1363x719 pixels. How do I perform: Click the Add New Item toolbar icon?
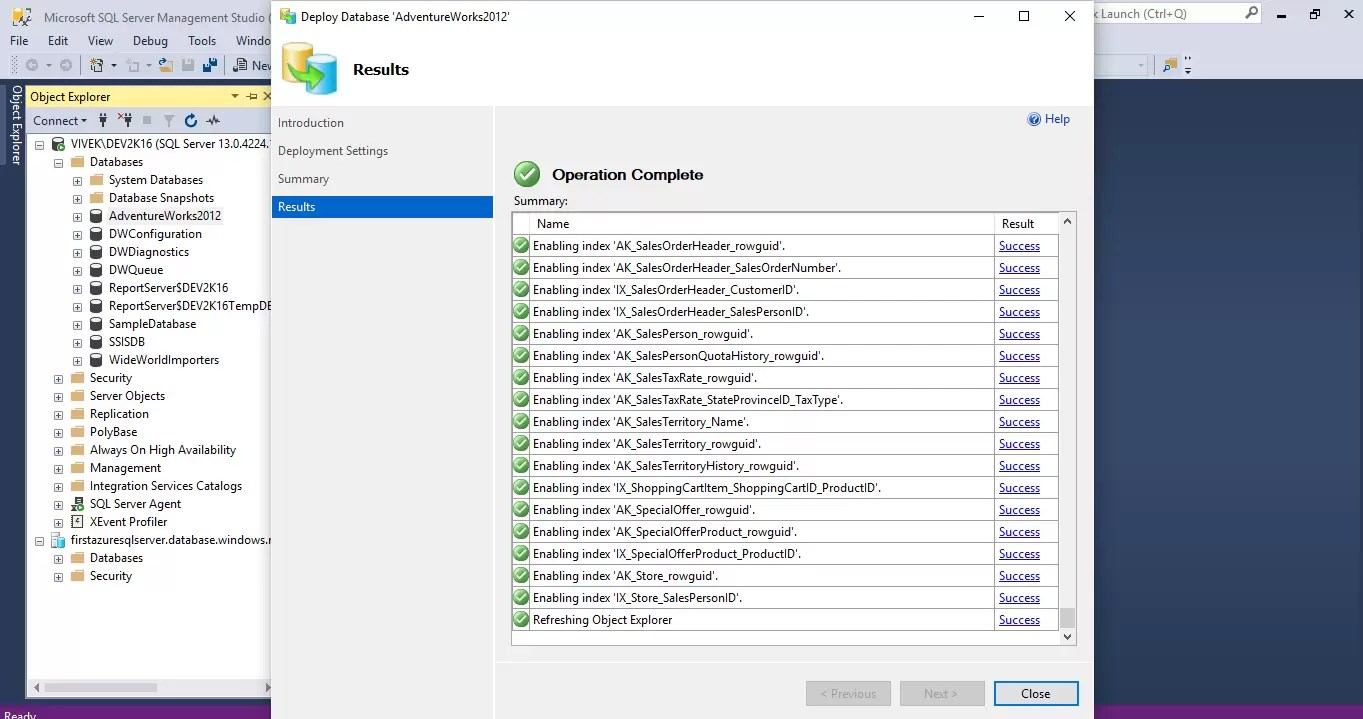coord(132,65)
